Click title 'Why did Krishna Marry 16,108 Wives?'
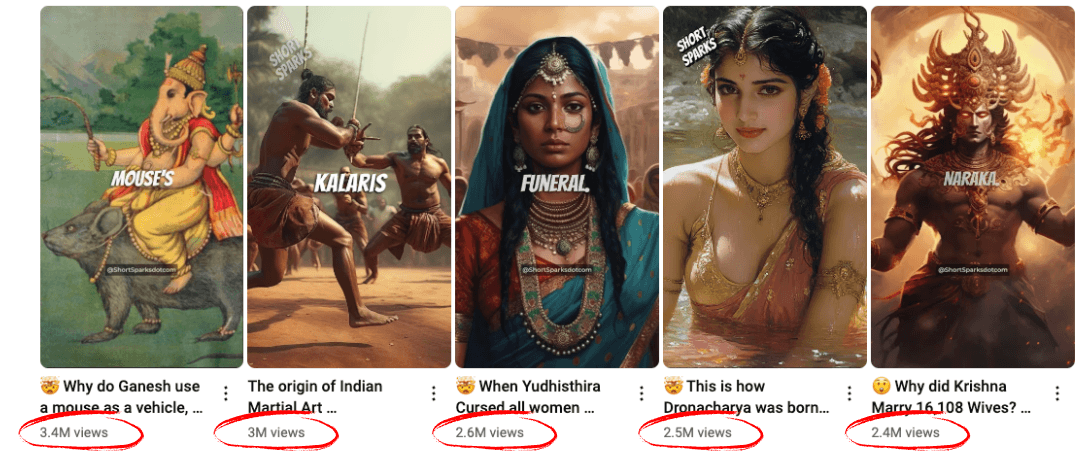The width and height of the screenshot is (1086, 460). coord(951,397)
